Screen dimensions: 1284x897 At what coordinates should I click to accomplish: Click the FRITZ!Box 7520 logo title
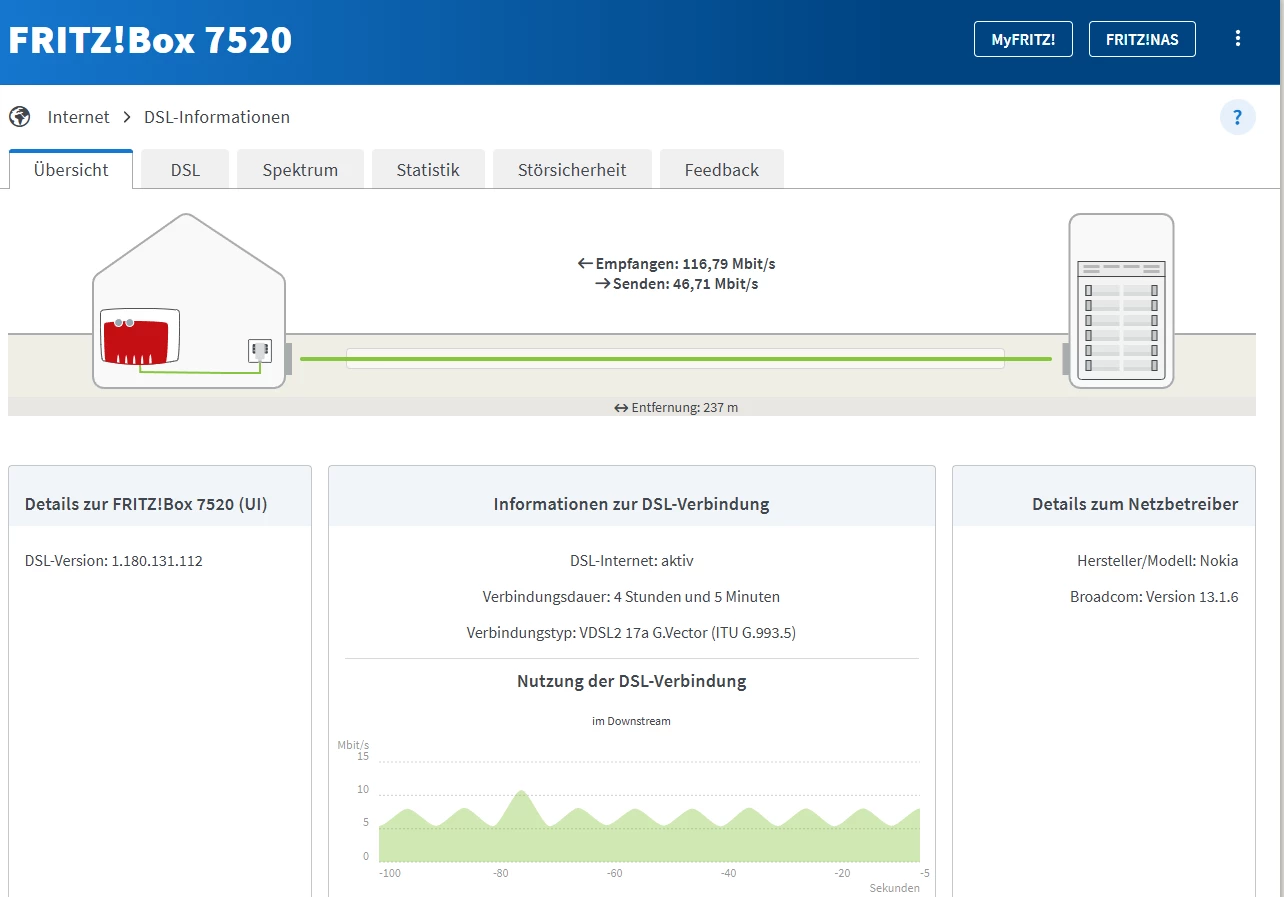pos(150,40)
